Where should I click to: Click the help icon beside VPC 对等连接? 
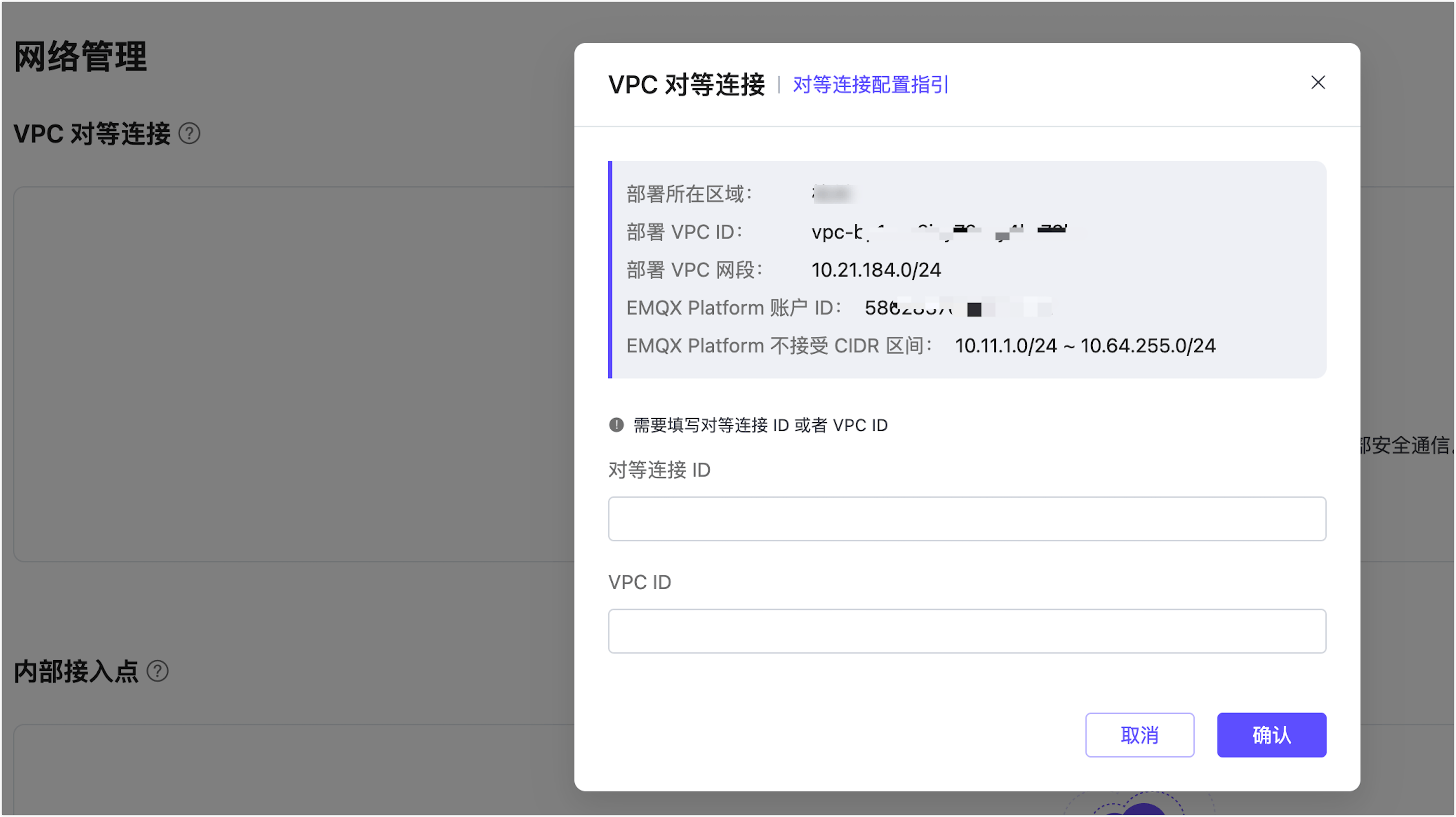[189, 133]
